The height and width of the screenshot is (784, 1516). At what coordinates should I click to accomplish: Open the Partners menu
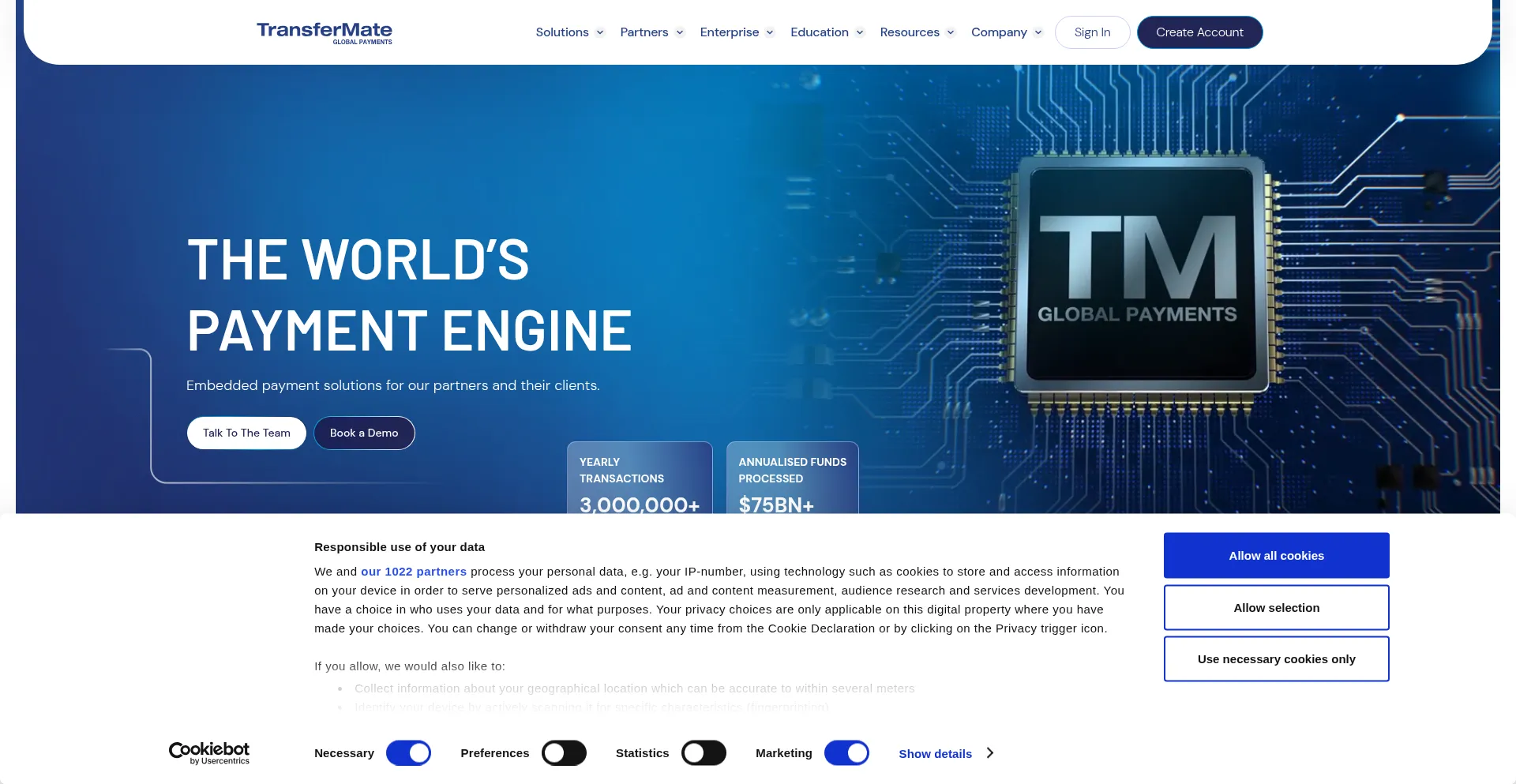[644, 32]
